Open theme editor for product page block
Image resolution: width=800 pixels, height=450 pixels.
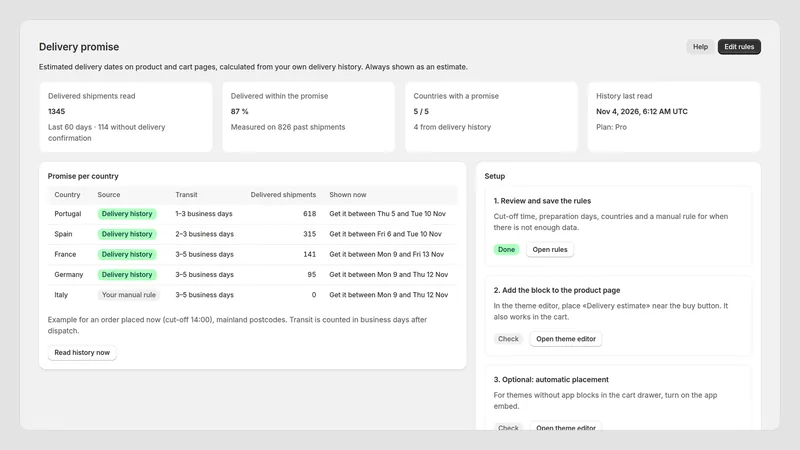pos(566,339)
